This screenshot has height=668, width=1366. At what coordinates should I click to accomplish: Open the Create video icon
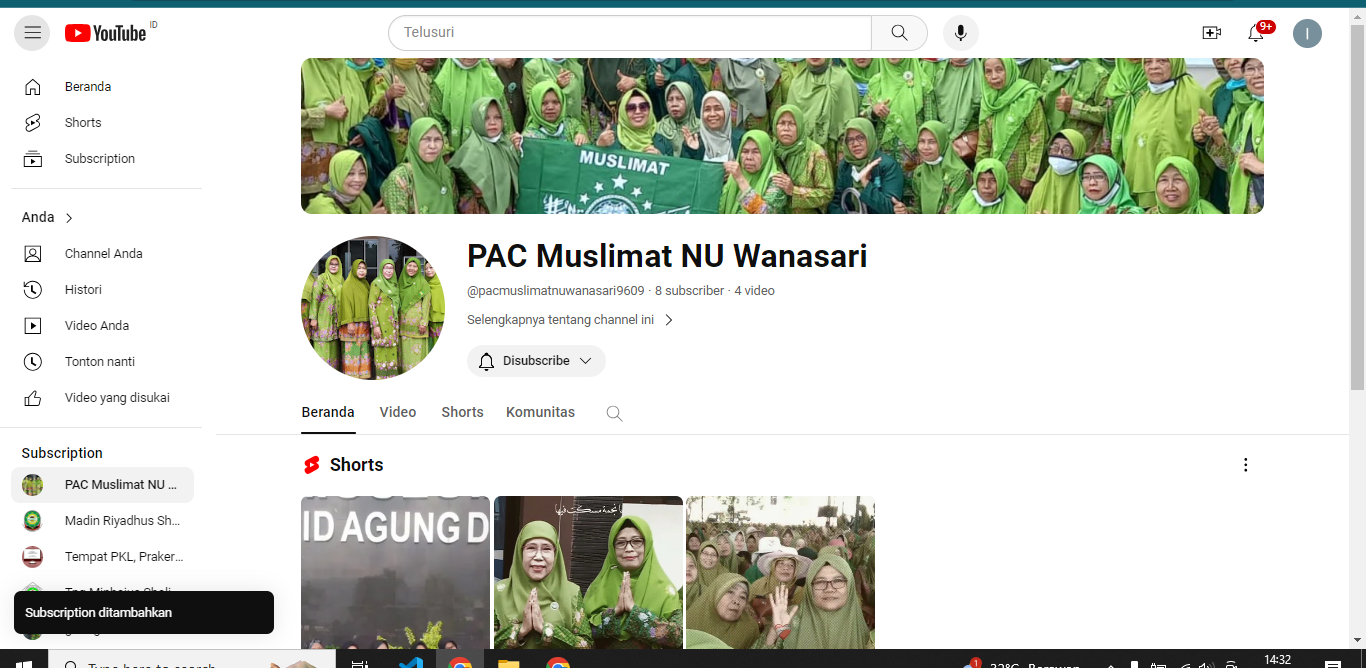coord(1211,33)
